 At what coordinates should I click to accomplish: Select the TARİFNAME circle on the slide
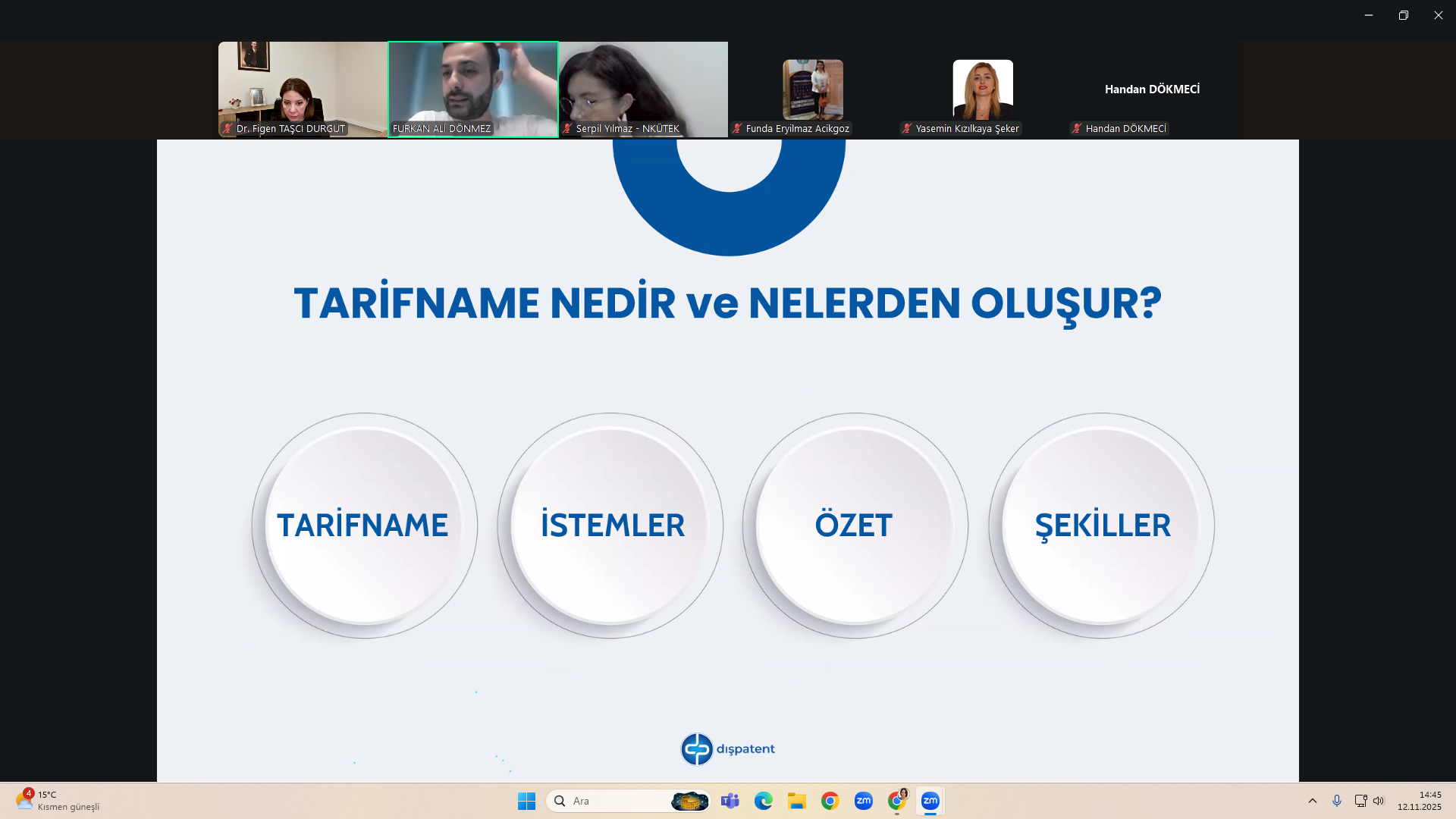364,525
